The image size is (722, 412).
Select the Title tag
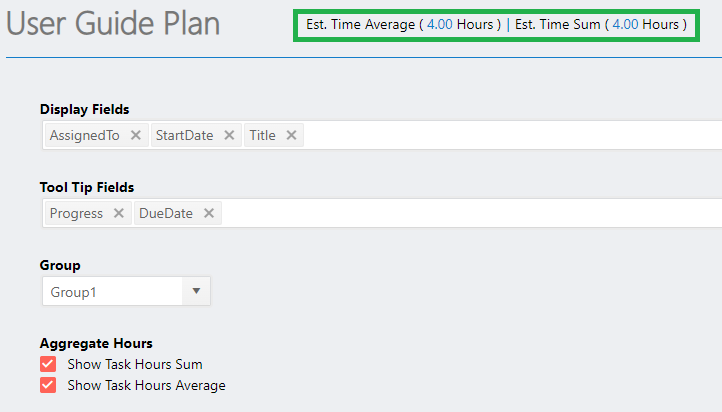click(262, 135)
